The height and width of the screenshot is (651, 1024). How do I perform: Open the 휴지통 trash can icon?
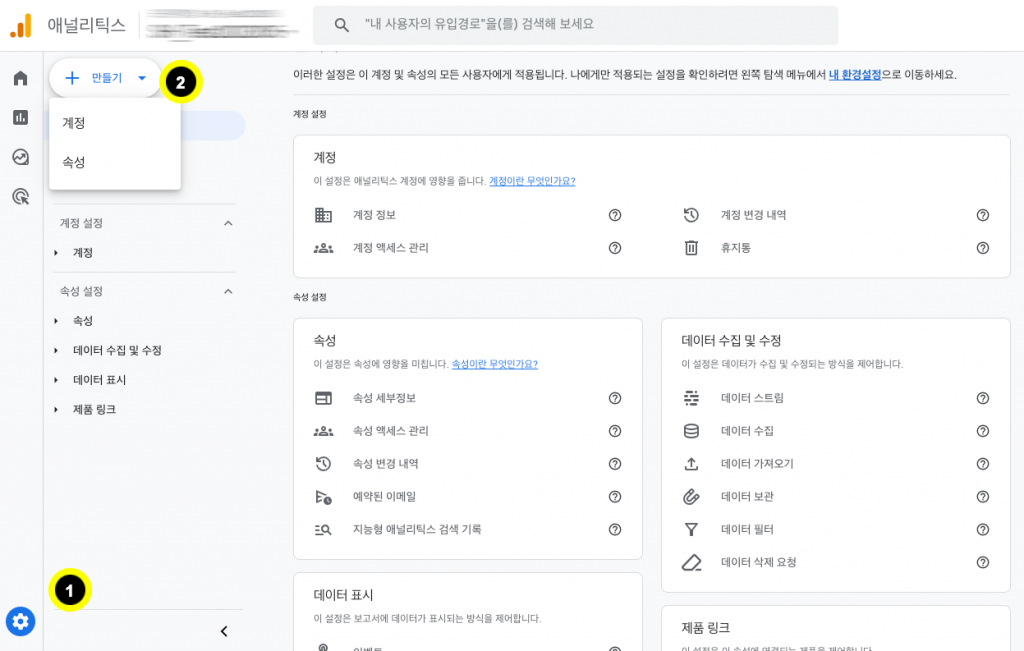692,247
